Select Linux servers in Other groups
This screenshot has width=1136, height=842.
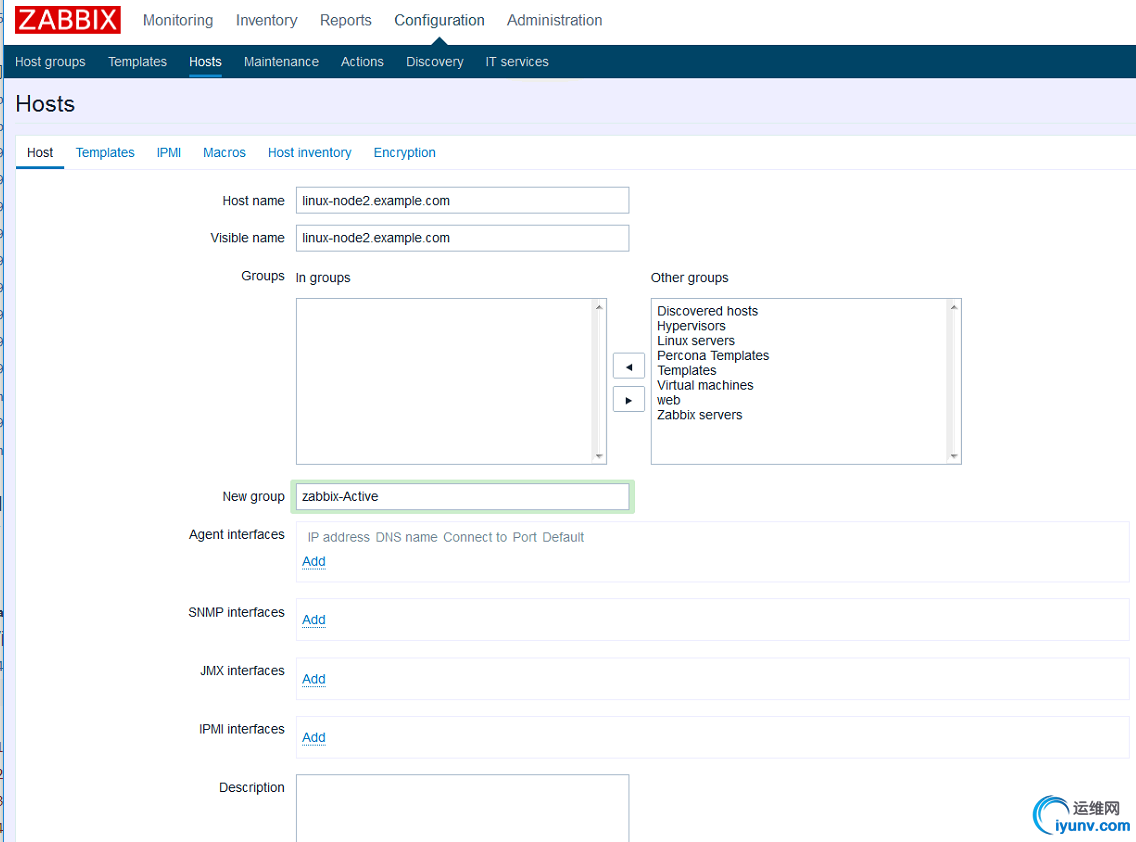[696, 341]
